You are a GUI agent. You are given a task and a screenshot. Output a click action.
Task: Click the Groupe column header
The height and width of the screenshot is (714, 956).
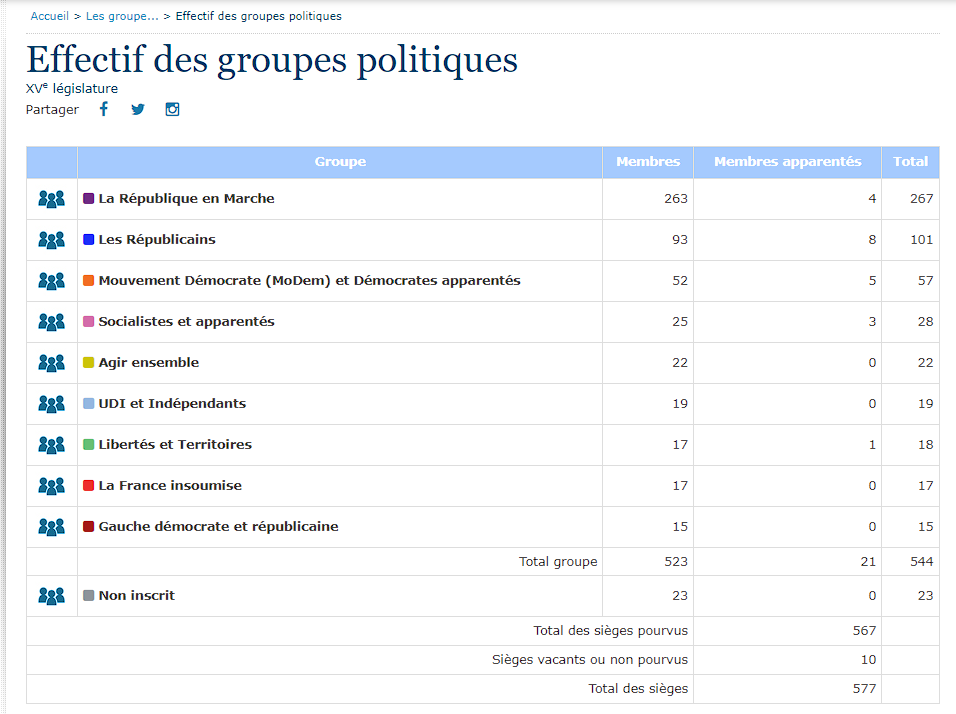pos(340,162)
